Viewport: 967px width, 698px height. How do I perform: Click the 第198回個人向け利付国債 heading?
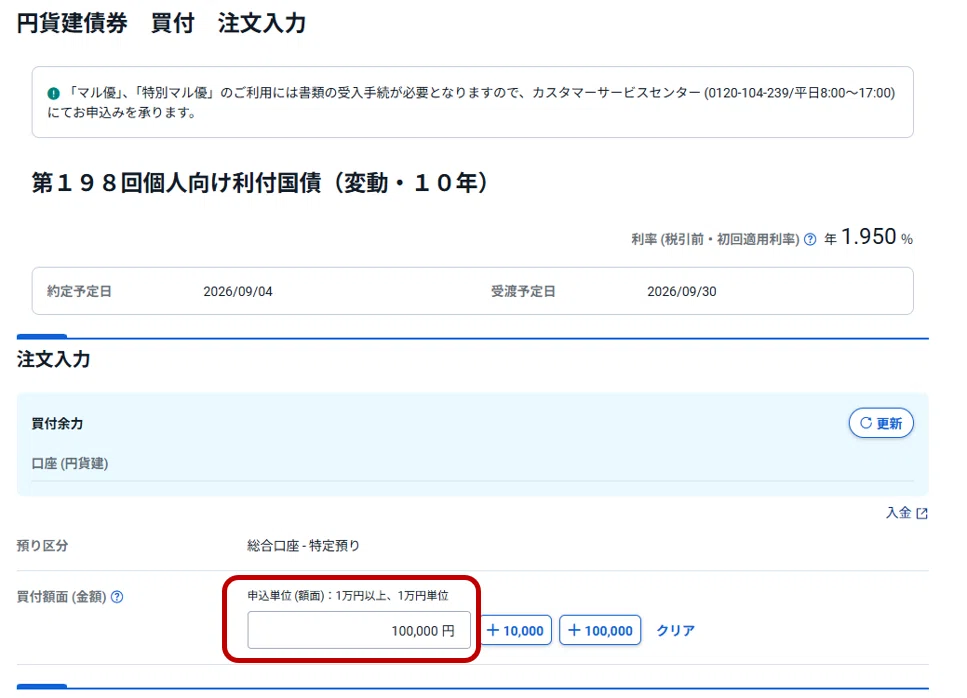tap(260, 183)
